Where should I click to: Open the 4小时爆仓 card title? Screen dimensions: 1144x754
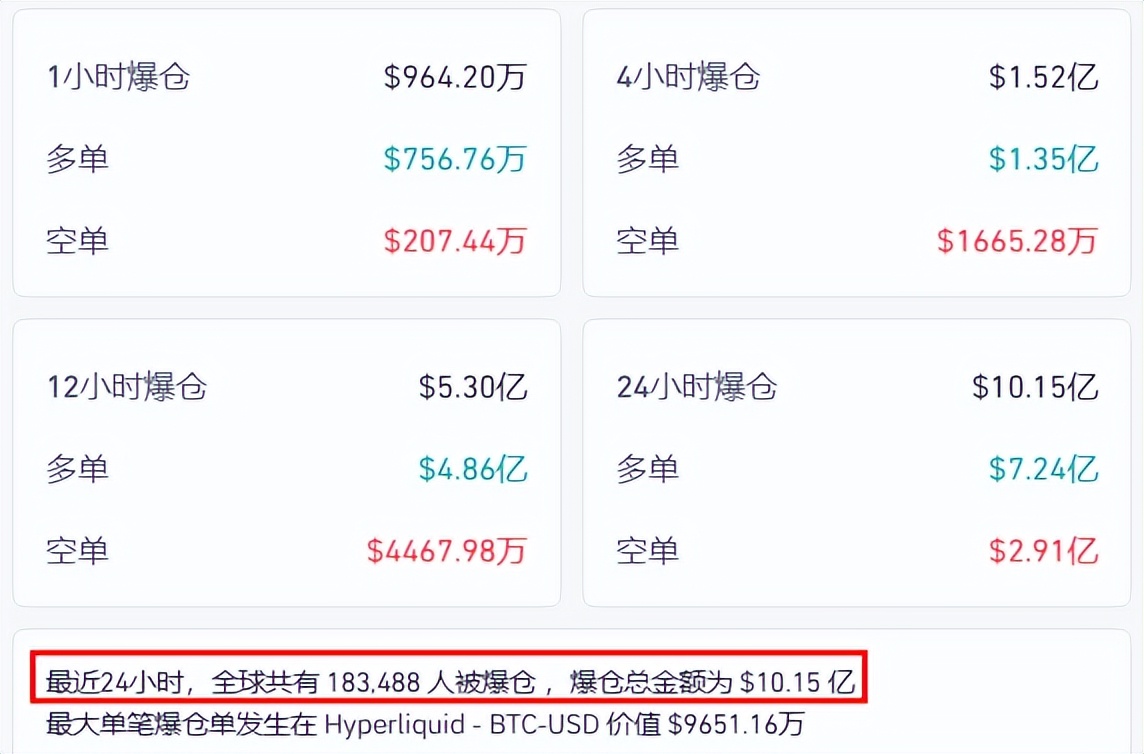pyautogui.click(x=688, y=77)
